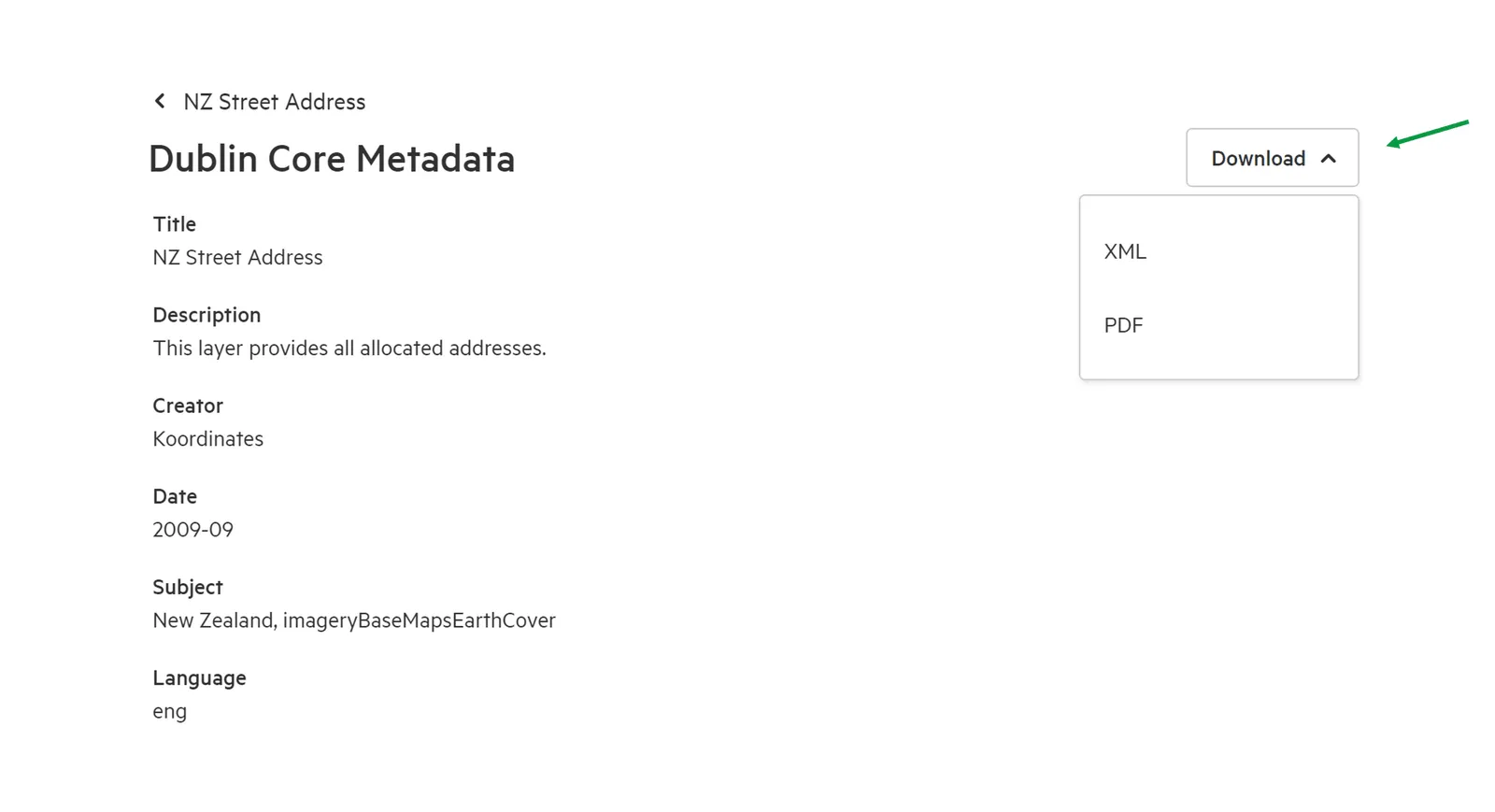Image resolution: width=1495 pixels, height=812 pixels.
Task: Click the green arrow annotation
Action: [x=1428, y=134]
